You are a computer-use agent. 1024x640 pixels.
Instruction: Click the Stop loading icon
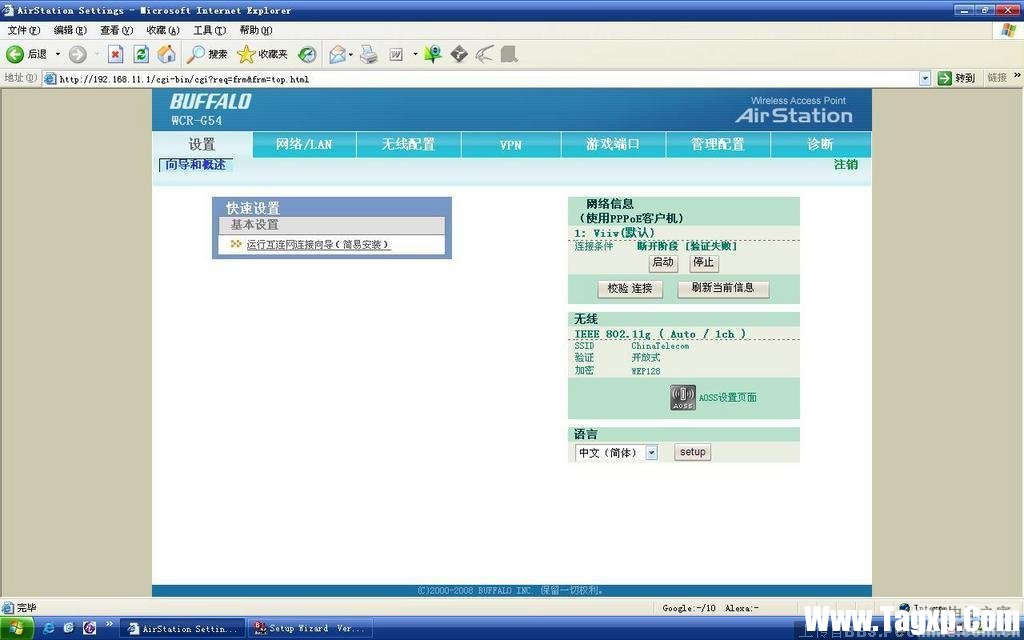116,54
